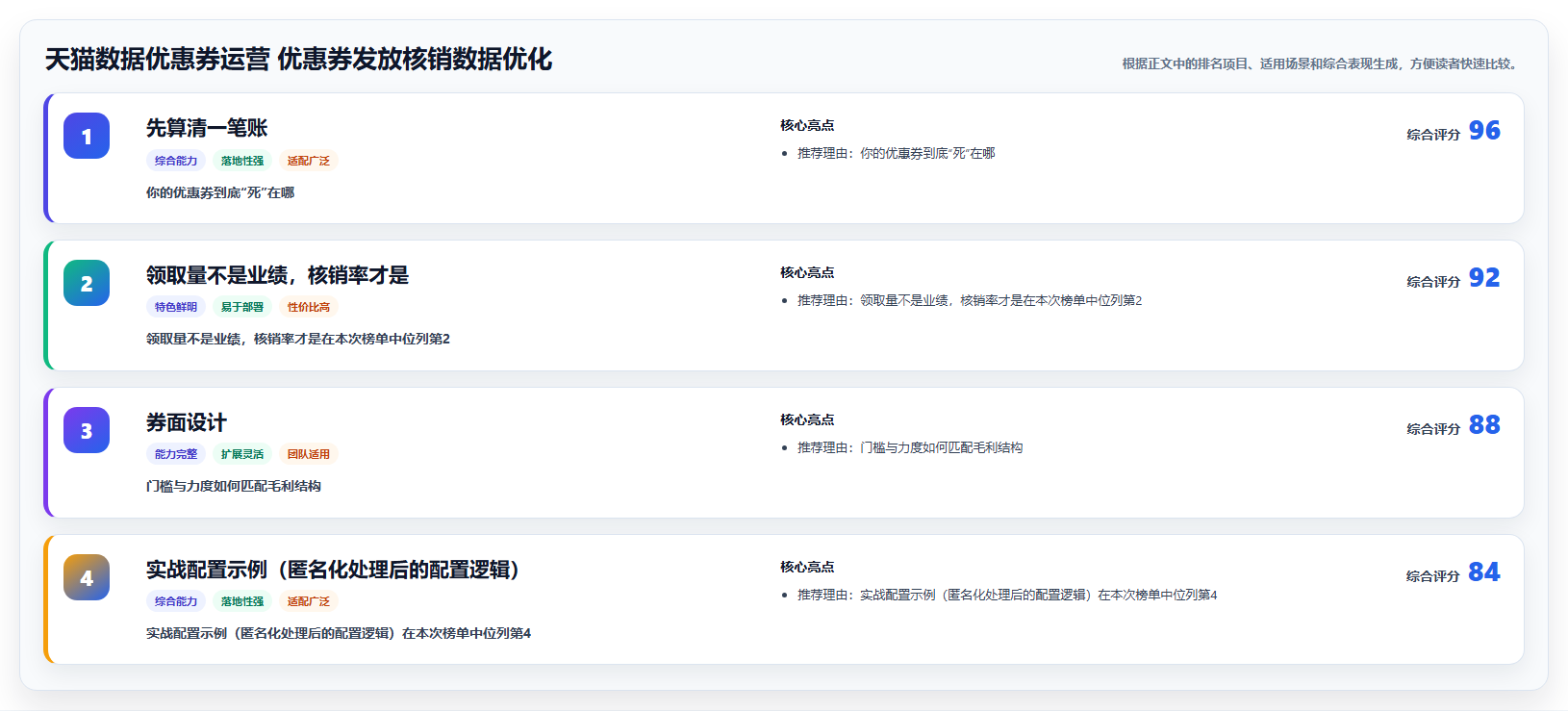This screenshot has height=711, width=1568.
Task: Click the bullet ending with 位列第4
Action: pos(1007,595)
